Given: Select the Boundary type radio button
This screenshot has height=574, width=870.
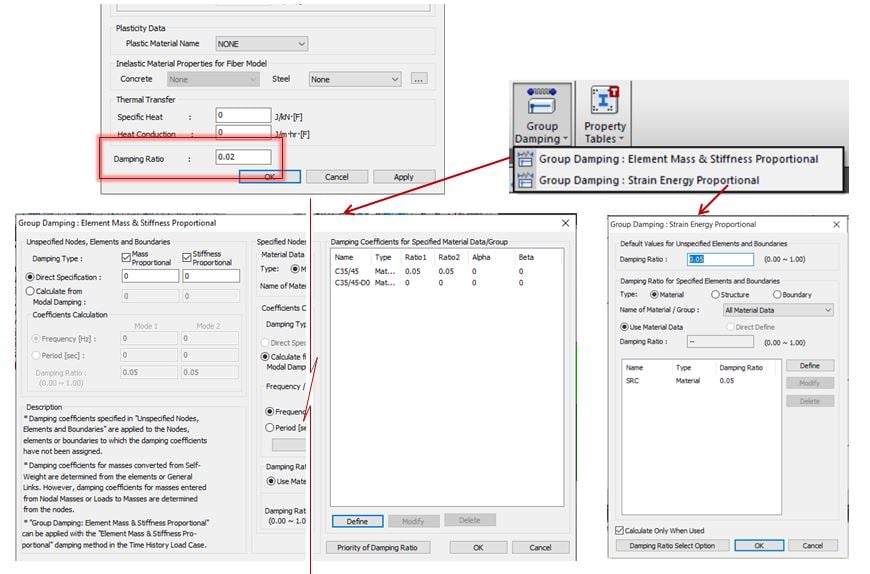Looking at the screenshot, I should [x=777, y=295].
